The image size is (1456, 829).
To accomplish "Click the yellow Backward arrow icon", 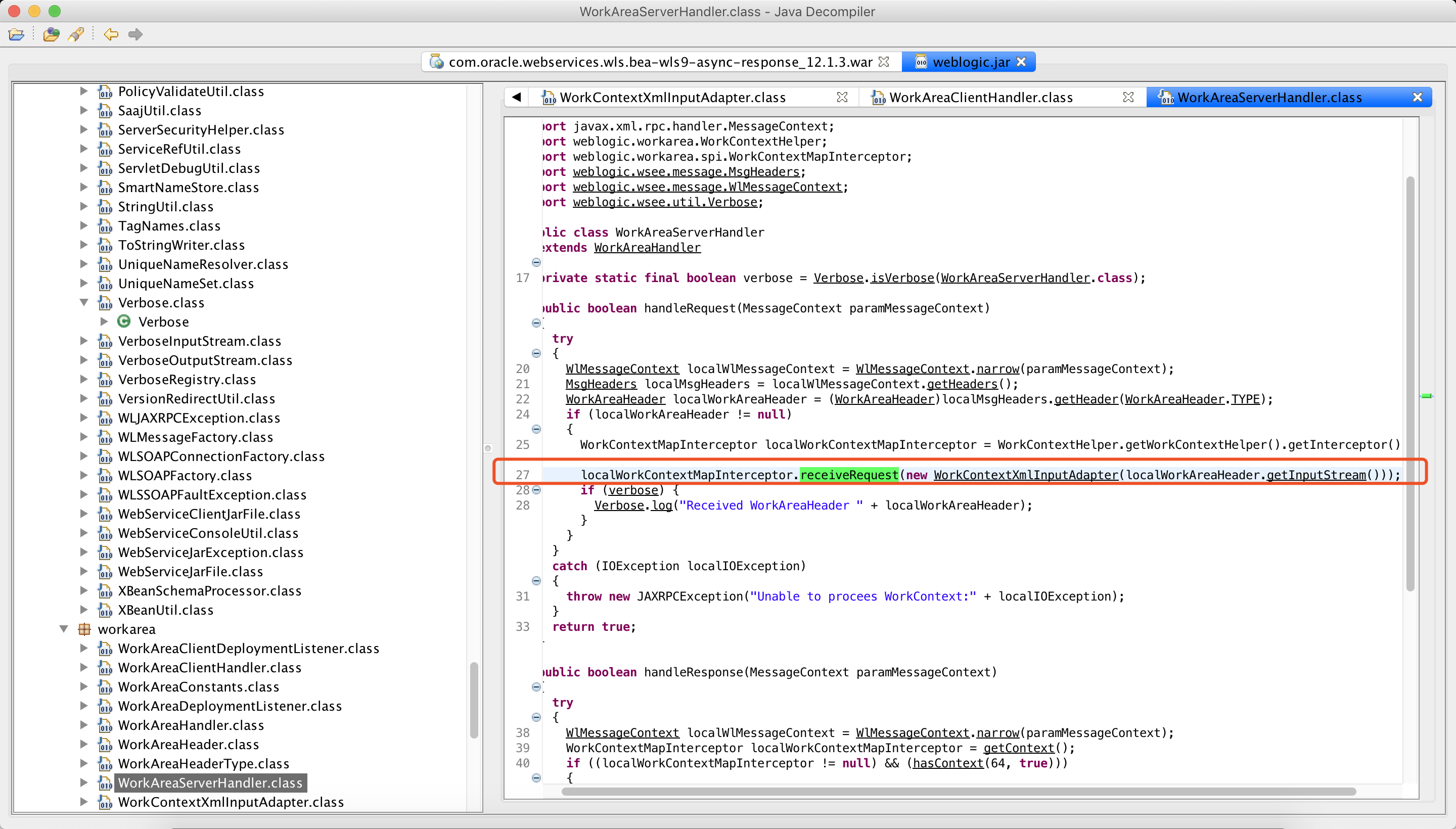I will click(111, 34).
